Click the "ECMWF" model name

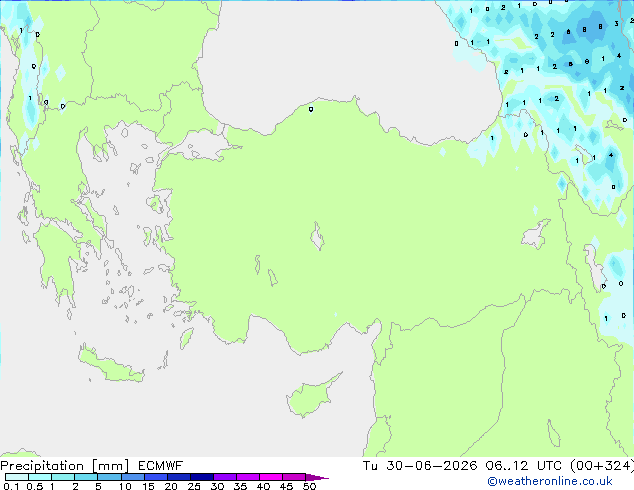(x=161, y=466)
